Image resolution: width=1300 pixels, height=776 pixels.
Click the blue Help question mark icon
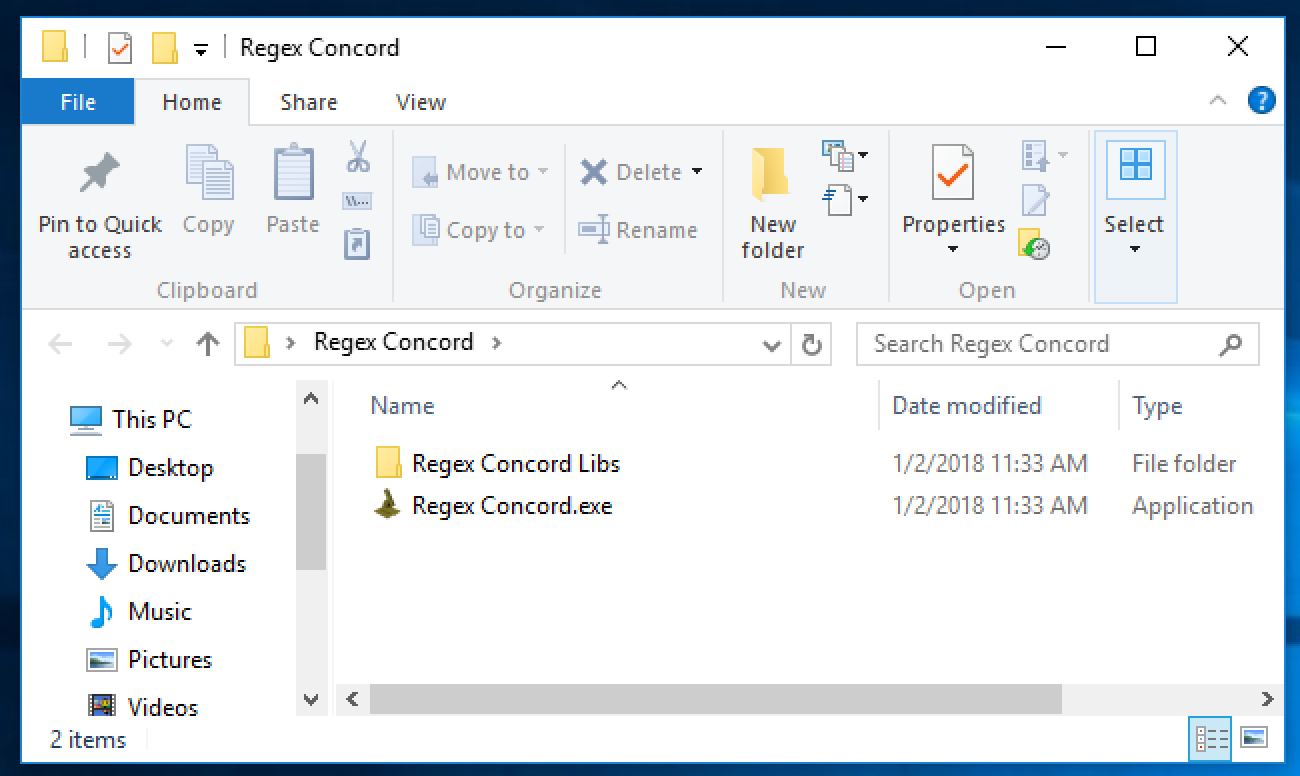tap(1262, 101)
